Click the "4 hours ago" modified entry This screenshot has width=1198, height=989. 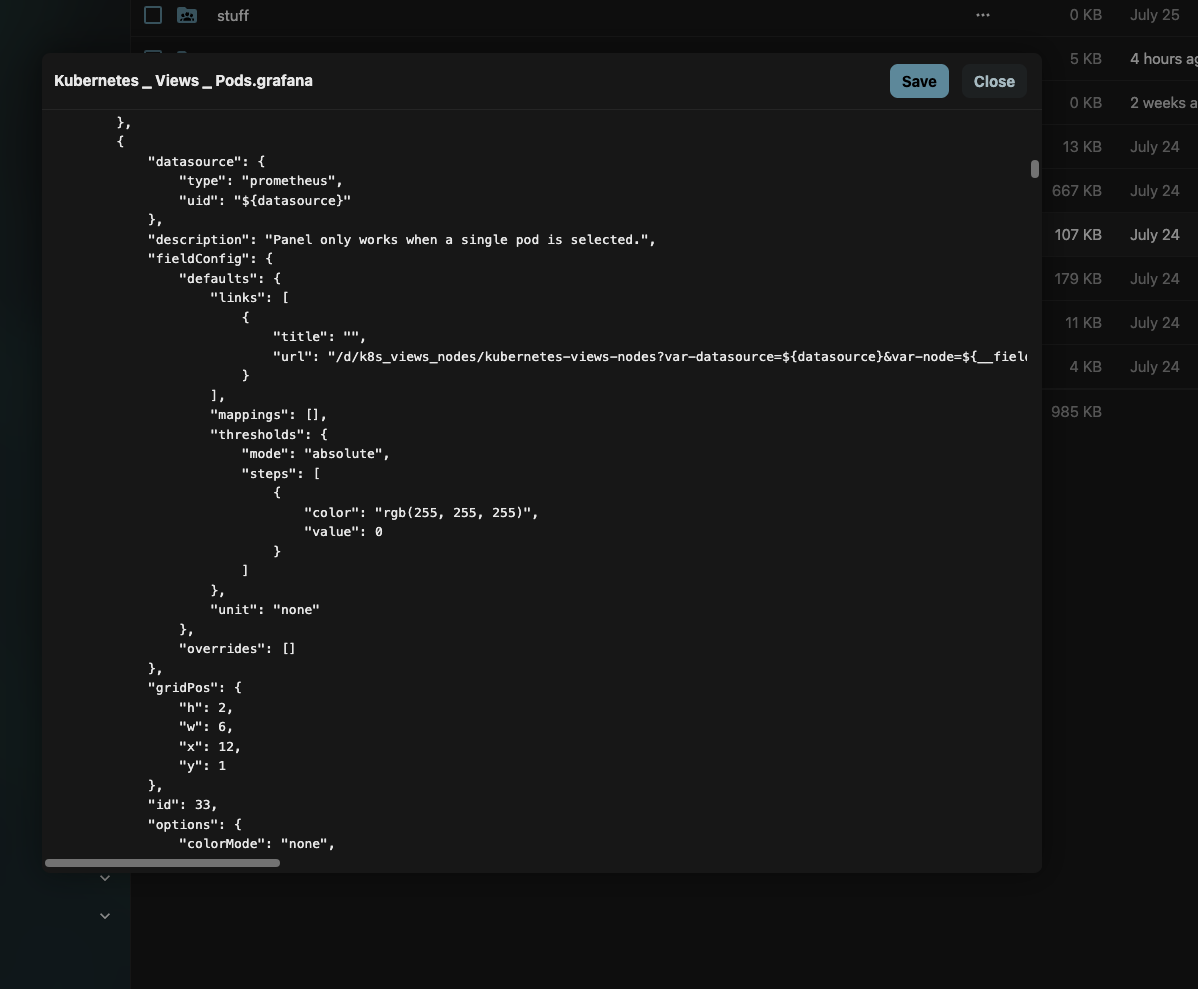(x=1164, y=59)
